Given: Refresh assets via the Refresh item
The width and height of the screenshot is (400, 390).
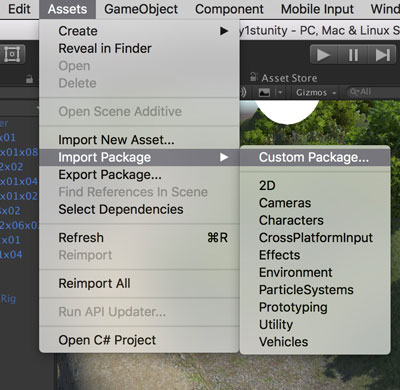Looking at the screenshot, I should click(139, 238).
